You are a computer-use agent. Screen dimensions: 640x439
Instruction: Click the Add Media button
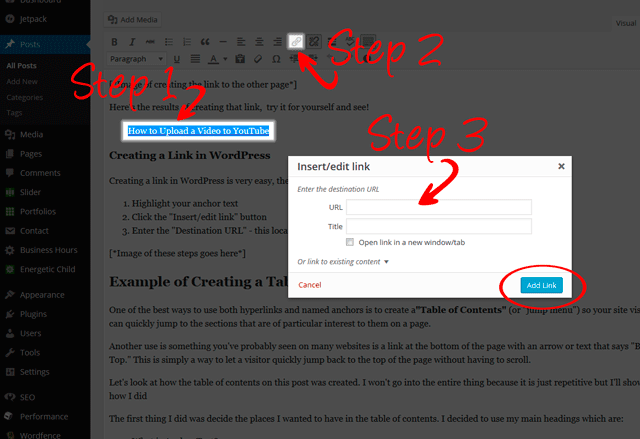click(x=132, y=20)
